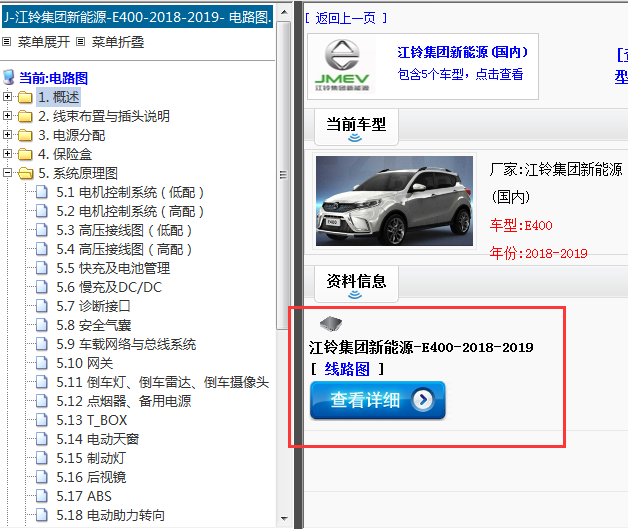Viewport: 628px width, 529px height.
Task: Click the folder icon for 2. 线束布置与插头说明
Action: coord(25,116)
